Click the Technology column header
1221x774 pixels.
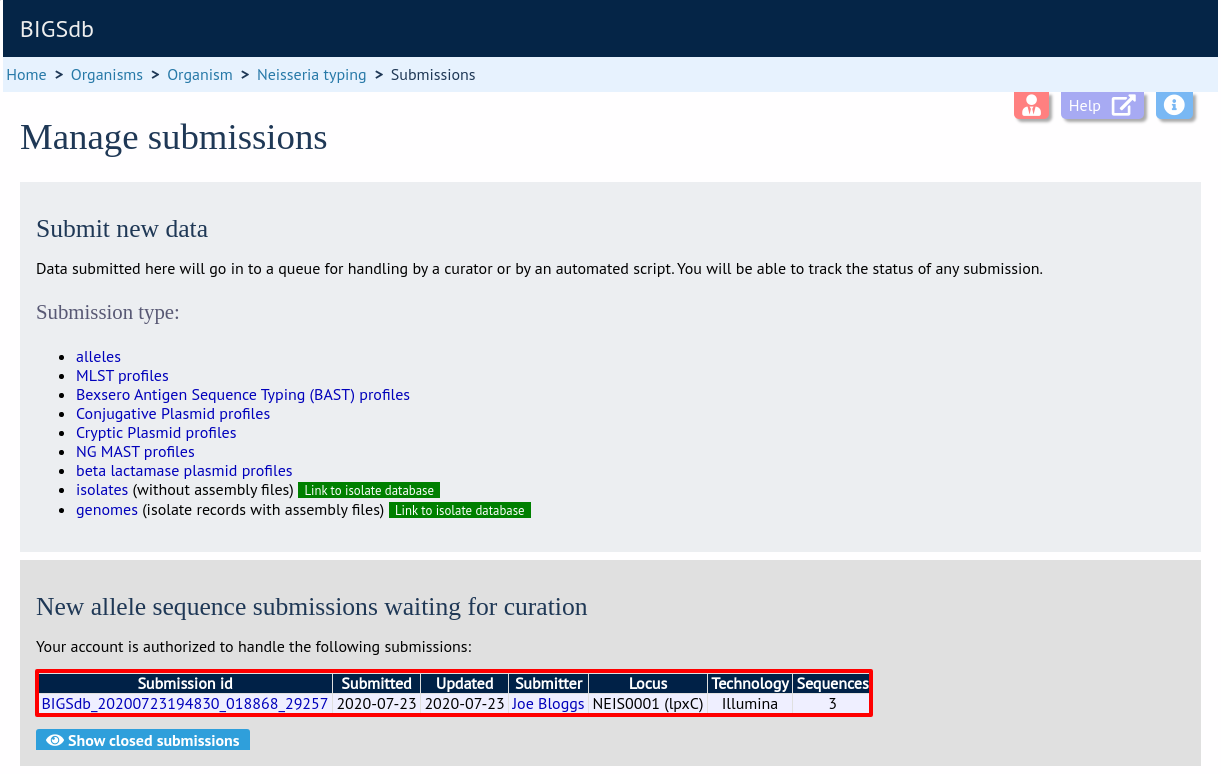pos(750,684)
